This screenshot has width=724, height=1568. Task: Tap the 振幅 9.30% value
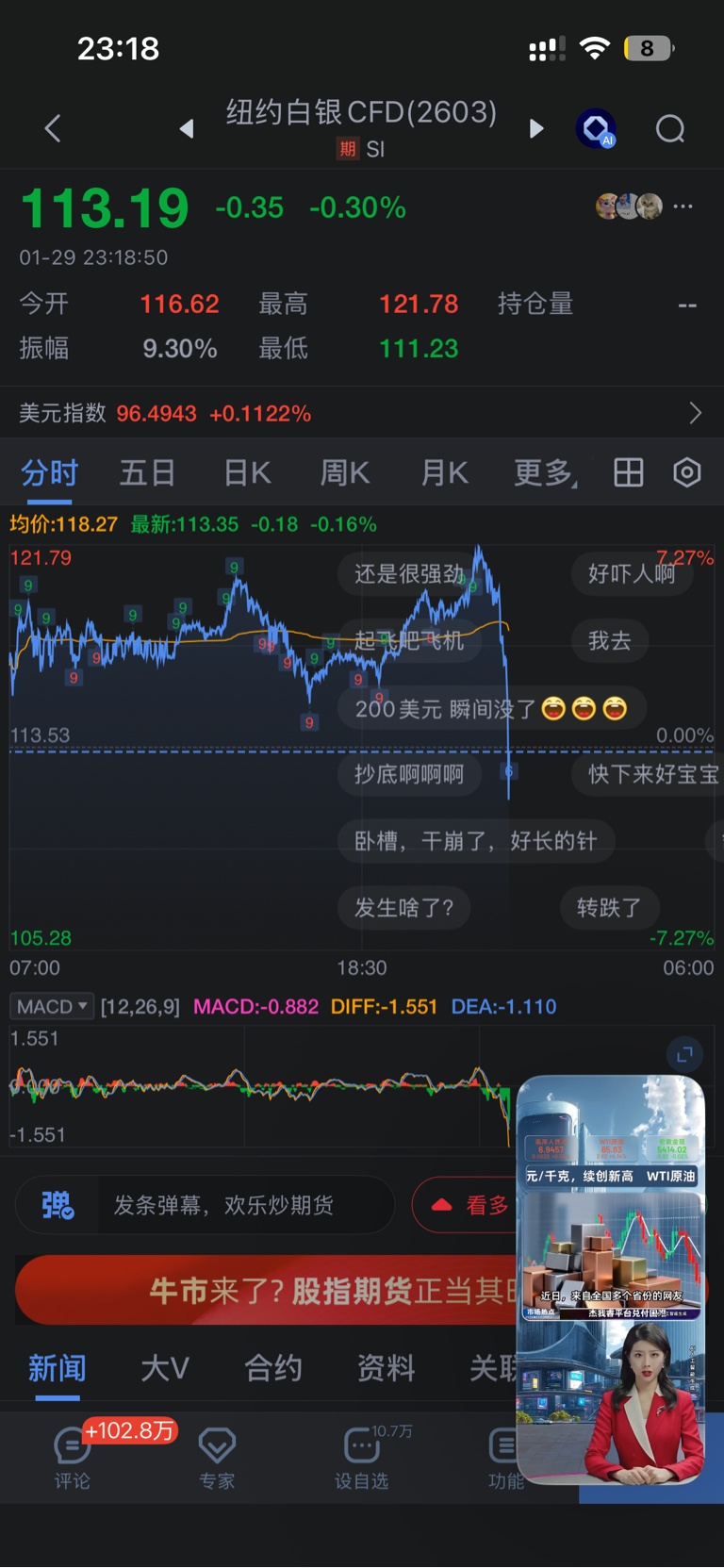pyautogui.click(x=180, y=348)
